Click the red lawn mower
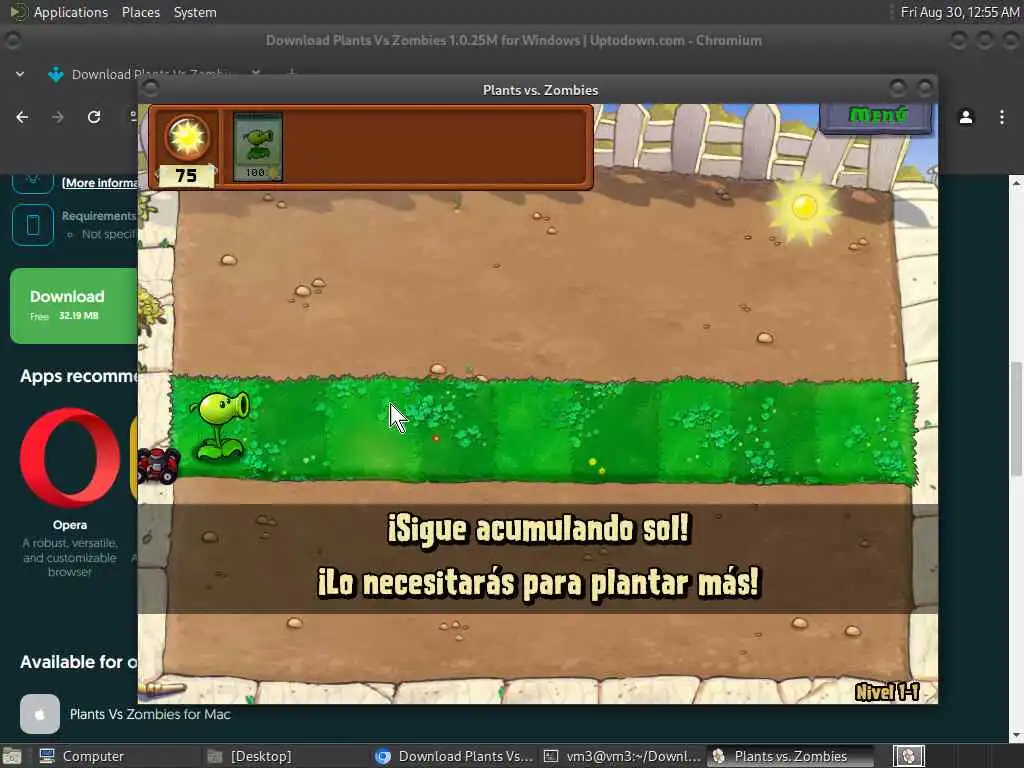Image resolution: width=1024 pixels, height=768 pixels. point(157,464)
